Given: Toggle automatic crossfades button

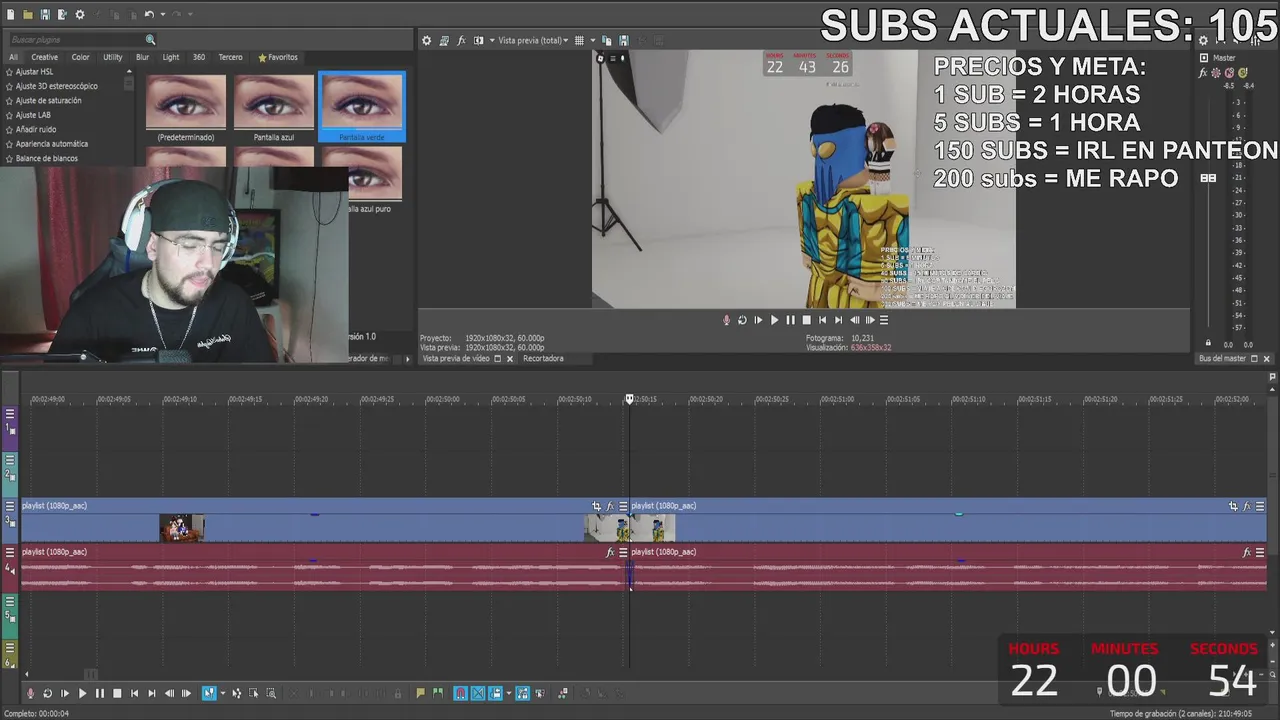Looking at the screenshot, I should pos(478,693).
